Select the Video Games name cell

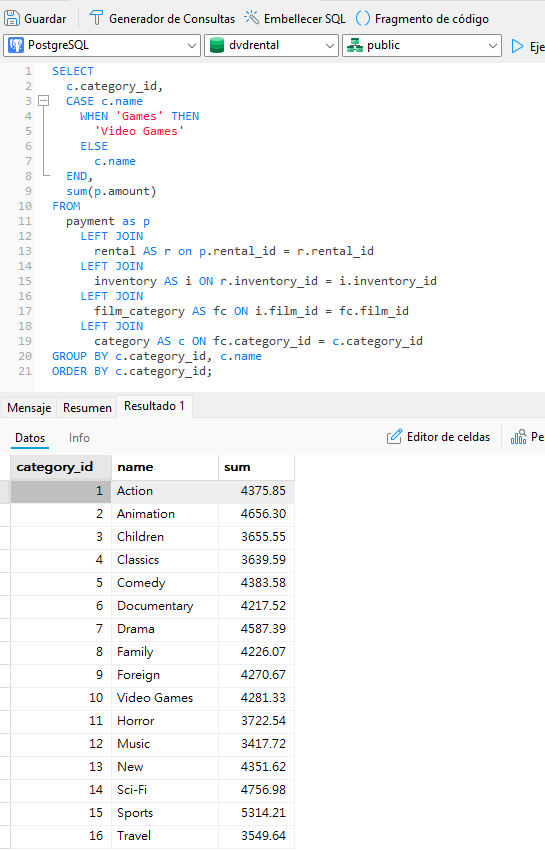pos(164,698)
